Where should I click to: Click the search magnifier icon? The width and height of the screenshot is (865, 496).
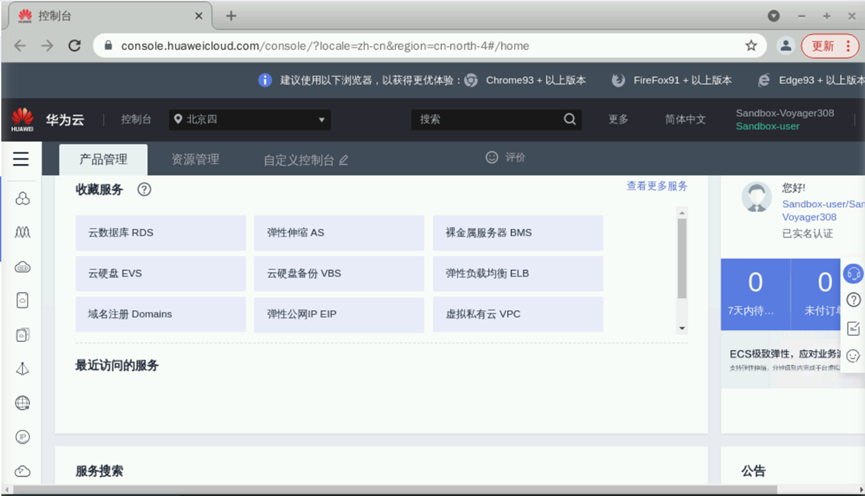pos(570,119)
